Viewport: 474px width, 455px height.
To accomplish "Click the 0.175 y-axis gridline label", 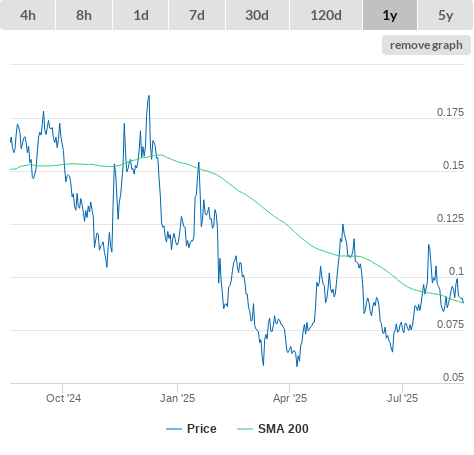I will click(x=450, y=112).
